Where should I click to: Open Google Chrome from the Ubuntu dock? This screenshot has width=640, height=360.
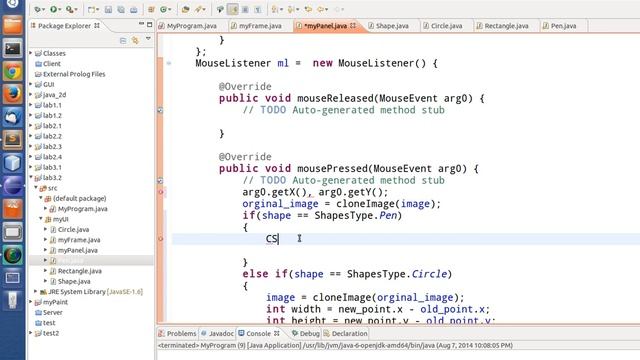click(13, 72)
